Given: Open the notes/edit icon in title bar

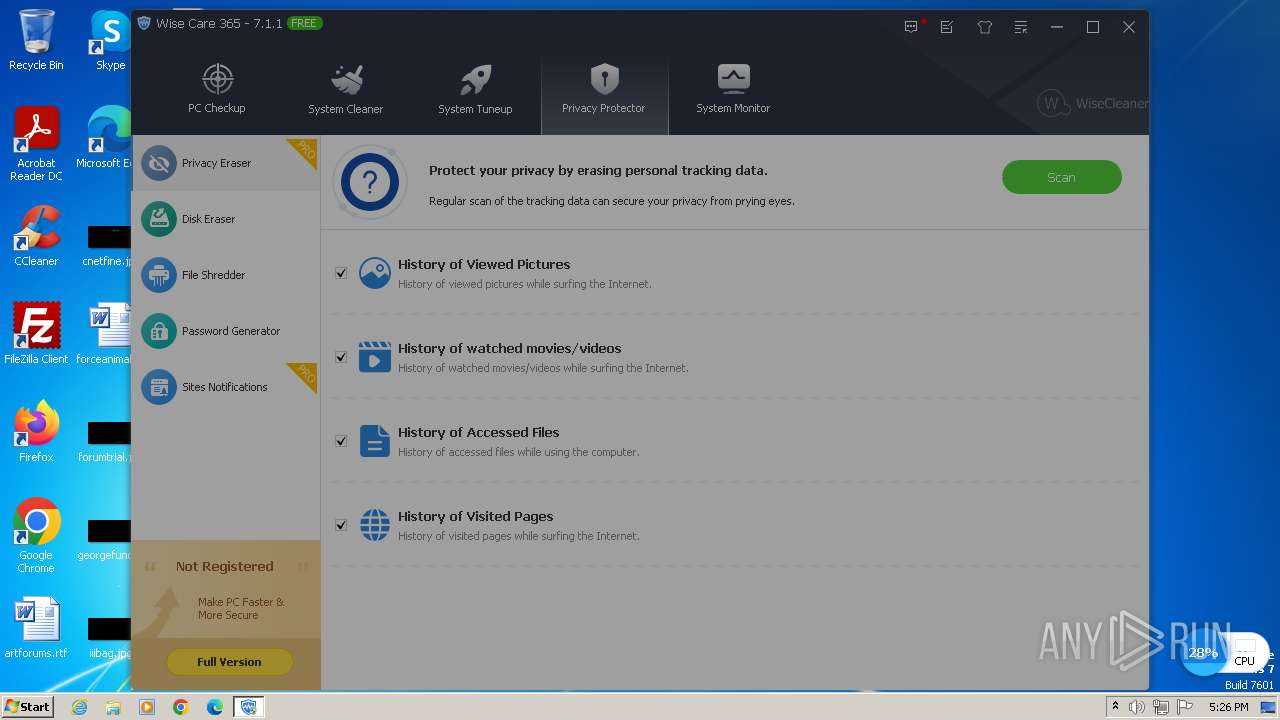Looking at the screenshot, I should 947,27.
